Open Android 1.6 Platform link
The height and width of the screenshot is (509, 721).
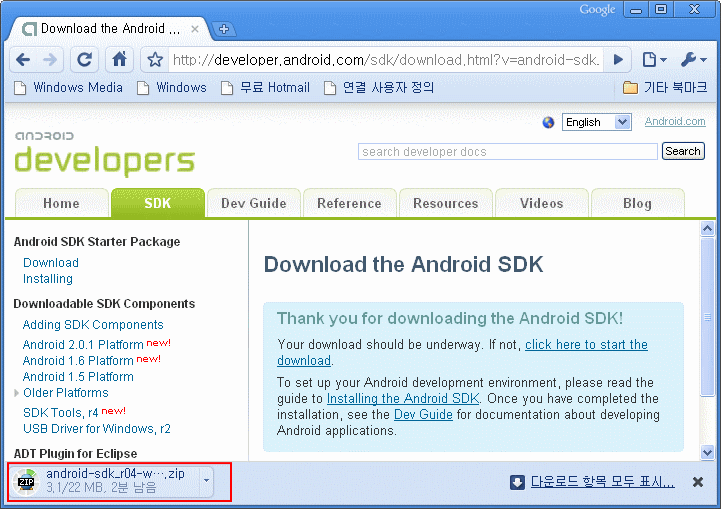[x=78, y=360]
